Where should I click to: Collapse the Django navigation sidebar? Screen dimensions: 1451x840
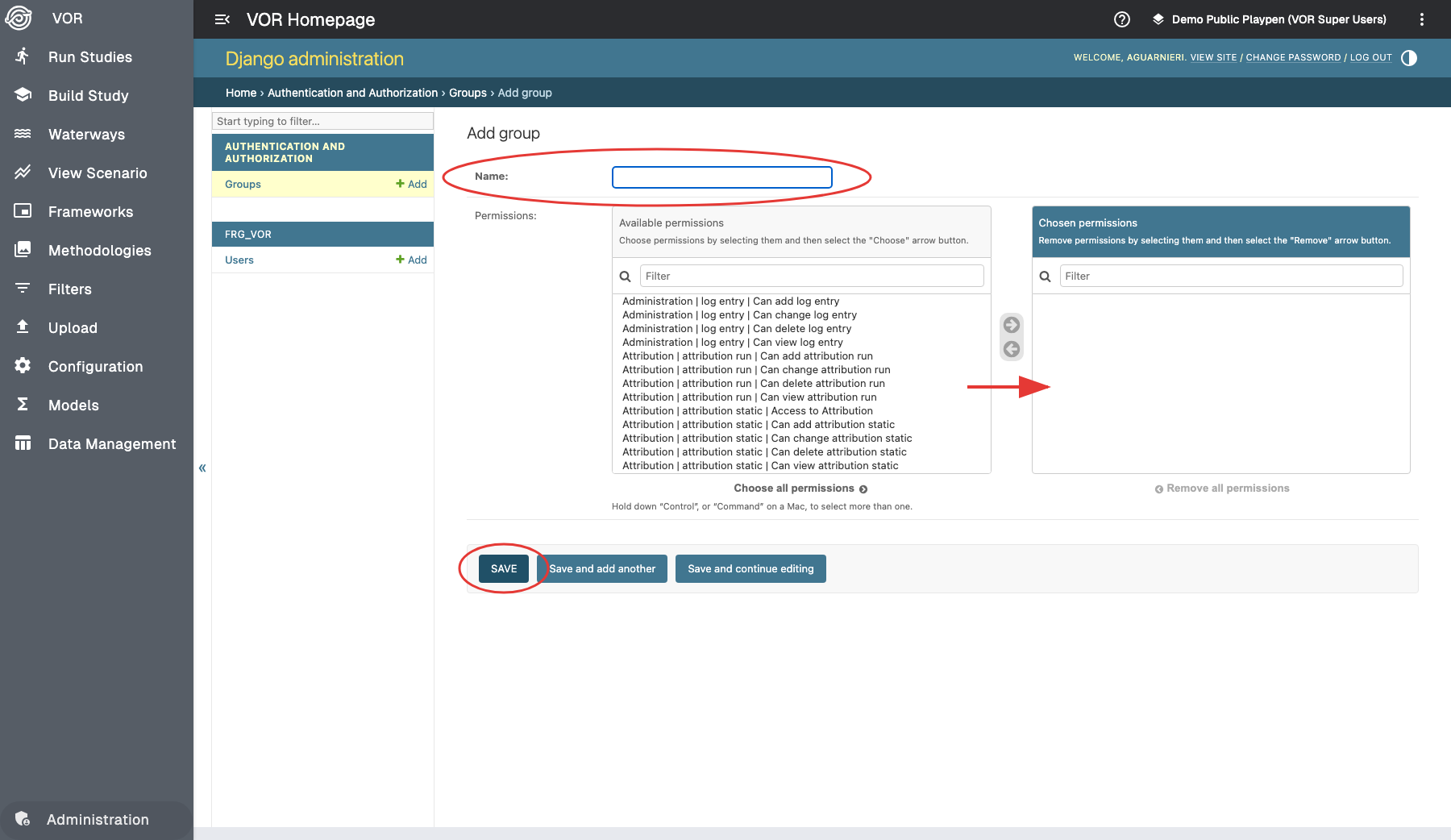pos(202,468)
